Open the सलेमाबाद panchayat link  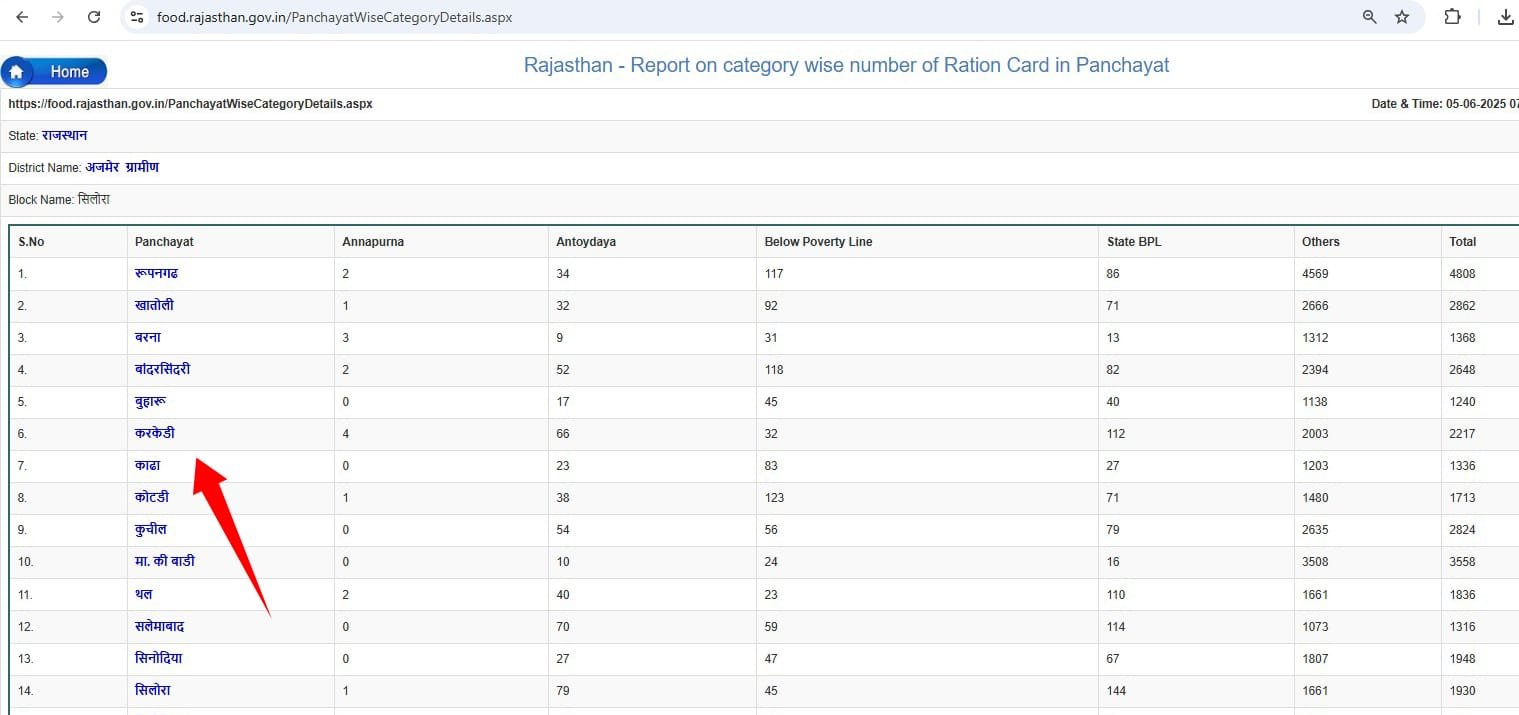tap(159, 626)
